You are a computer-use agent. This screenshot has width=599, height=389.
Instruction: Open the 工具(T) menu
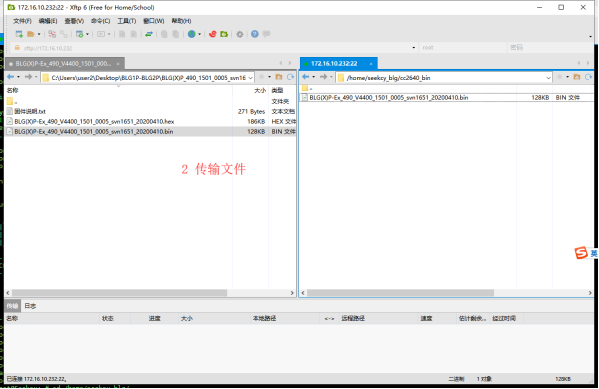126,21
